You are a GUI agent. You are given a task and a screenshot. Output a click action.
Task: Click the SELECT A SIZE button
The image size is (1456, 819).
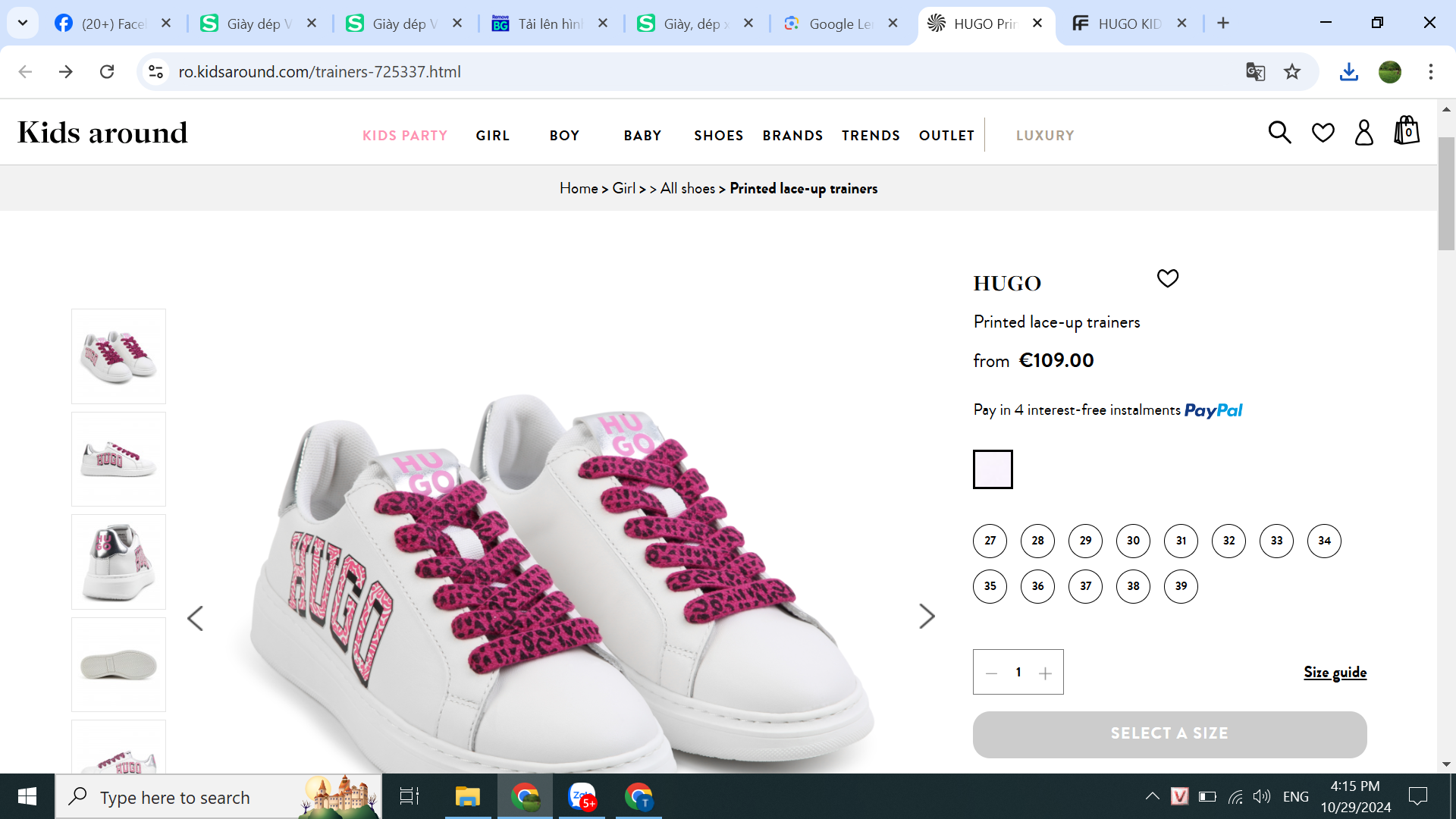(x=1170, y=734)
